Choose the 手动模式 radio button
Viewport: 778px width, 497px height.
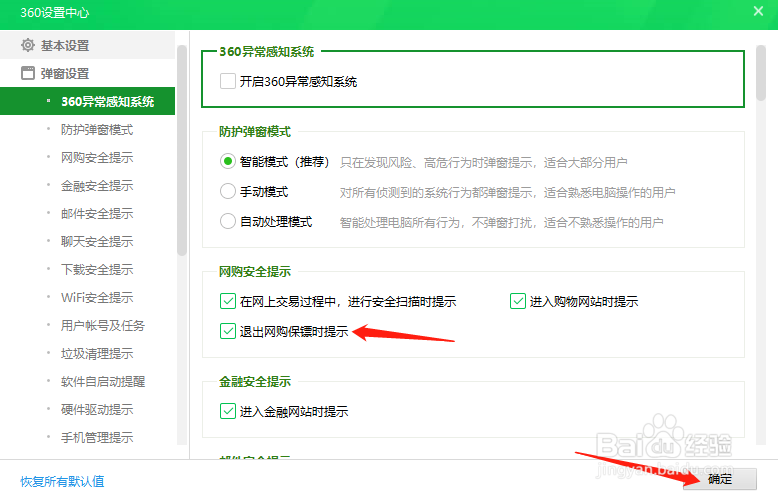(x=228, y=191)
